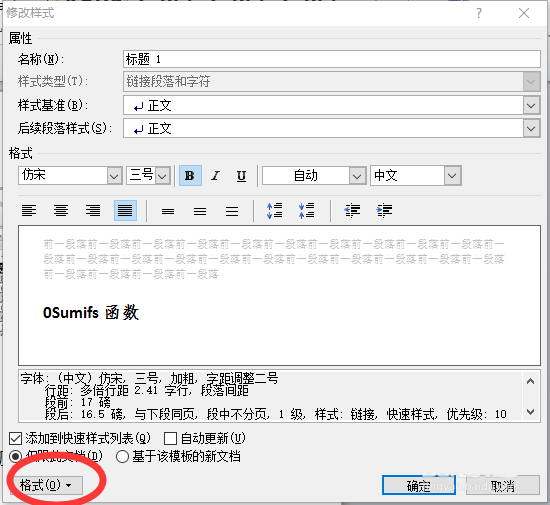Toggle Bold formatting button
This screenshot has width=550, height=505.
tap(190, 175)
